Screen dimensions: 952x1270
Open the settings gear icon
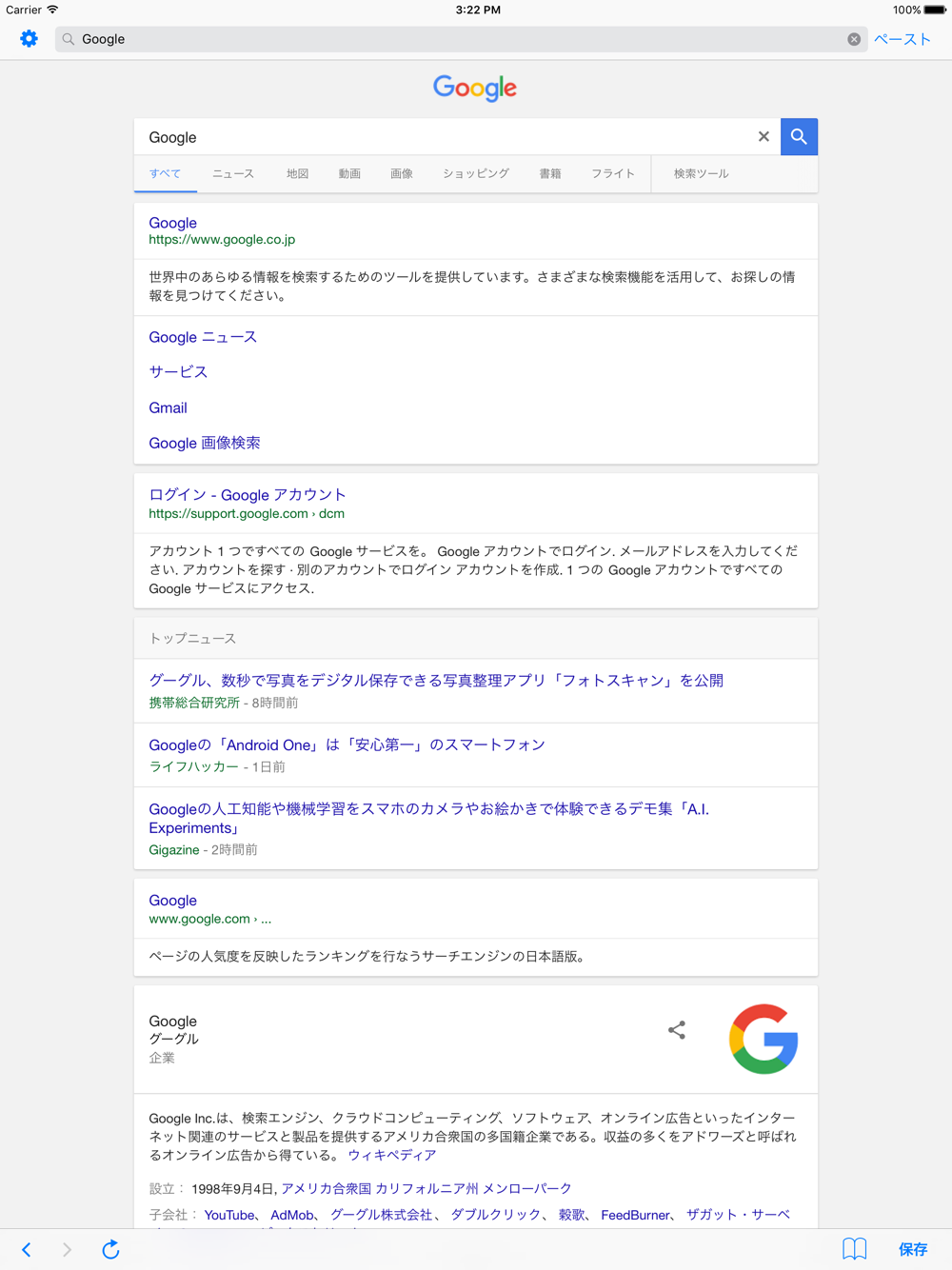[x=29, y=39]
